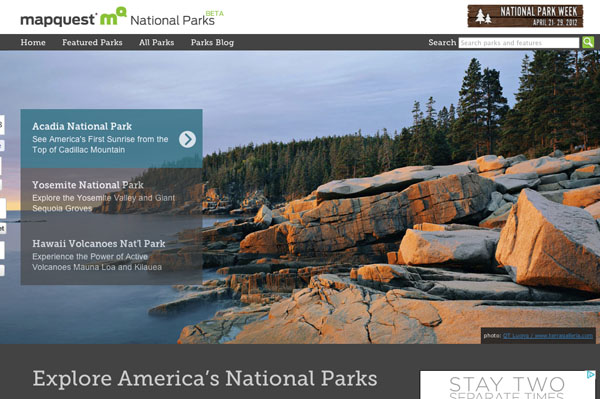Click the green magnifying glass search button
600x399 pixels.
tap(588, 42)
